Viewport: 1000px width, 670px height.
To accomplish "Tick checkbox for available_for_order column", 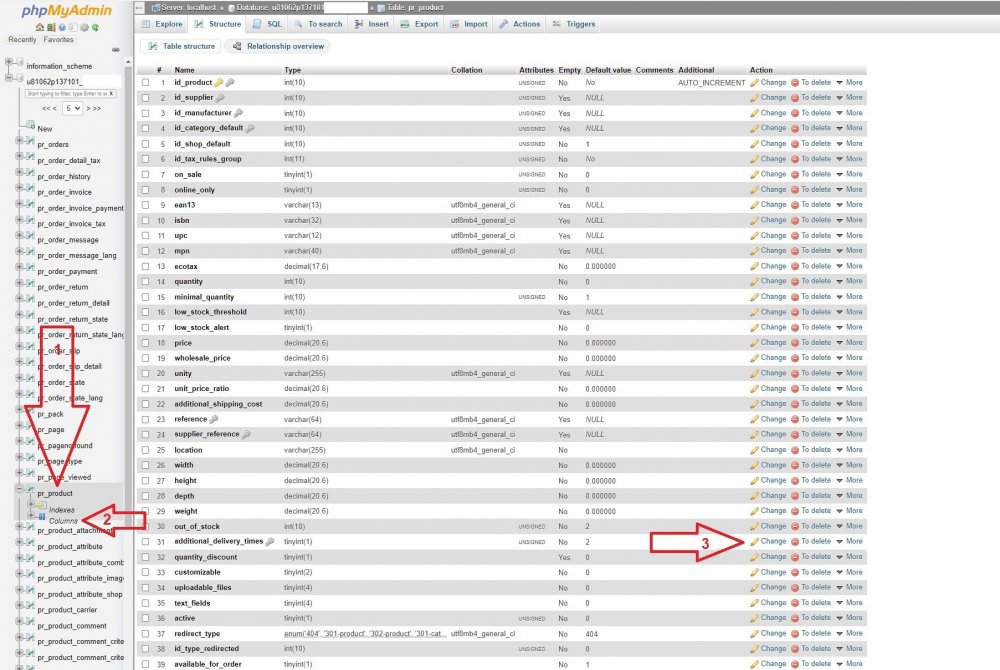I will point(145,664).
